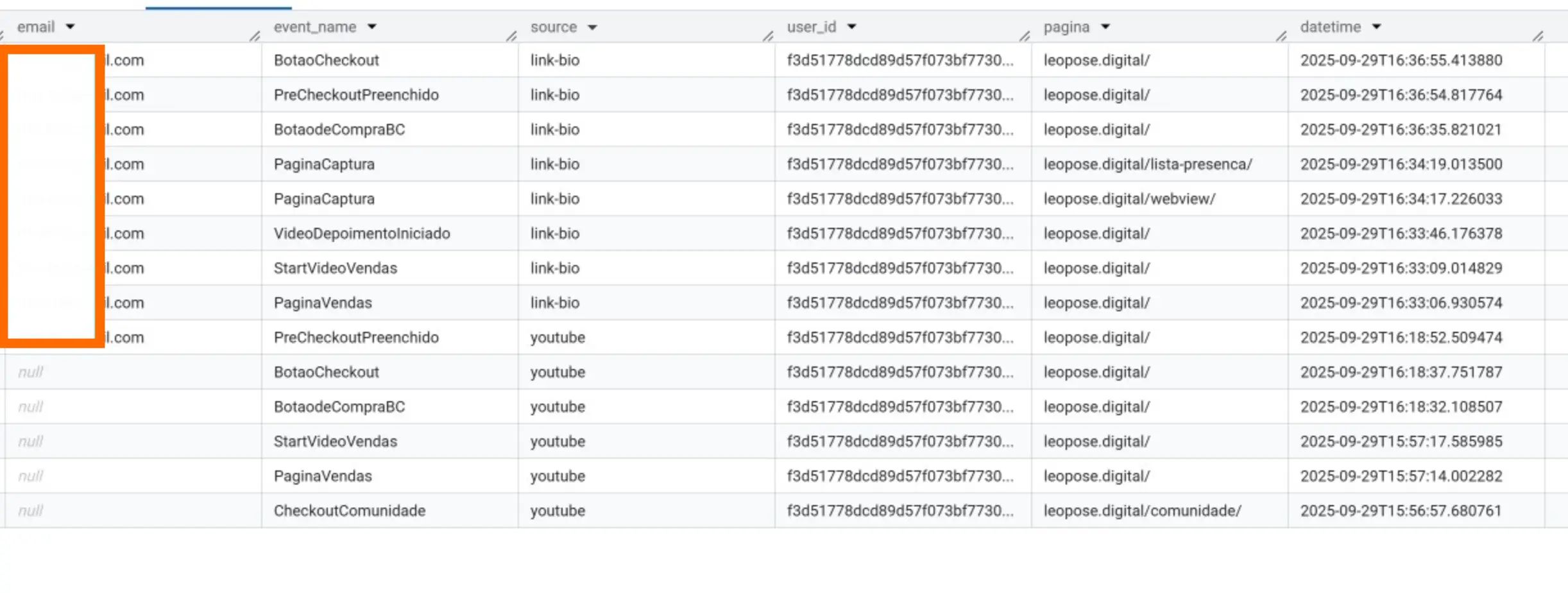The image size is (1568, 593).
Task: Click the source column resize handle
Action: point(768,36)
